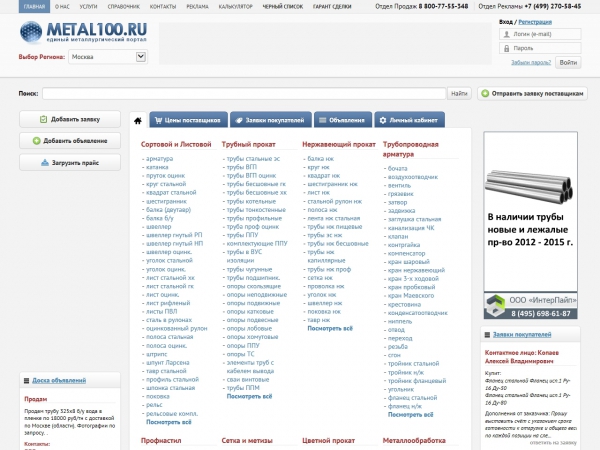Open the фланец стальной link

[x=412, y=398]
